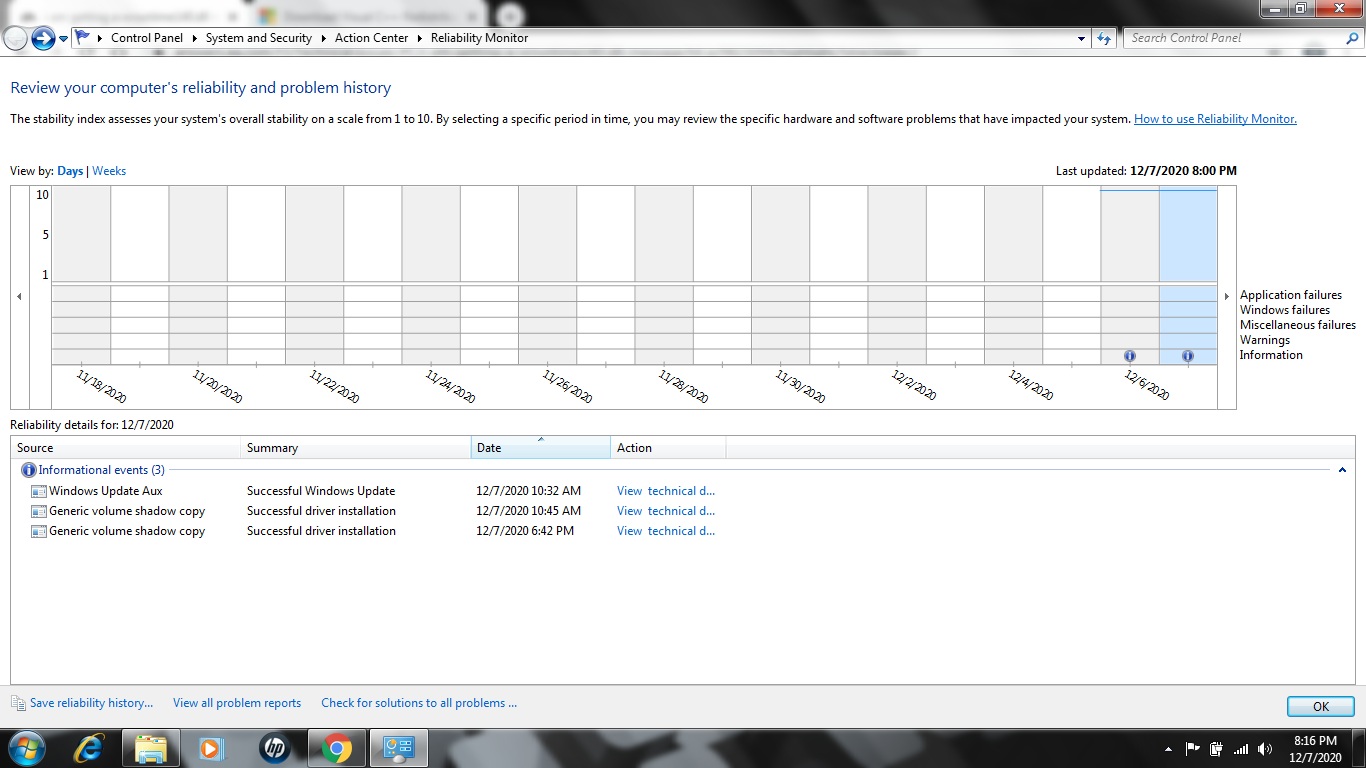Select the 11/18/2020 chart column
Screen dimensions: 1366x768
tap(81, 275)
